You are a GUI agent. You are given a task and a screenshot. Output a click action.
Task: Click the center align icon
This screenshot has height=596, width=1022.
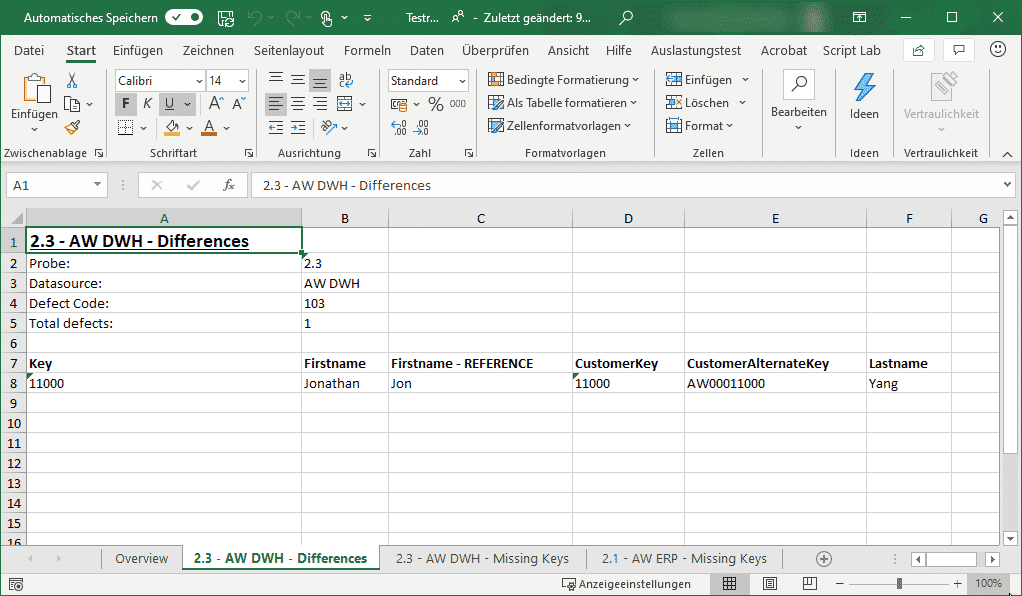tap(297, 104)
